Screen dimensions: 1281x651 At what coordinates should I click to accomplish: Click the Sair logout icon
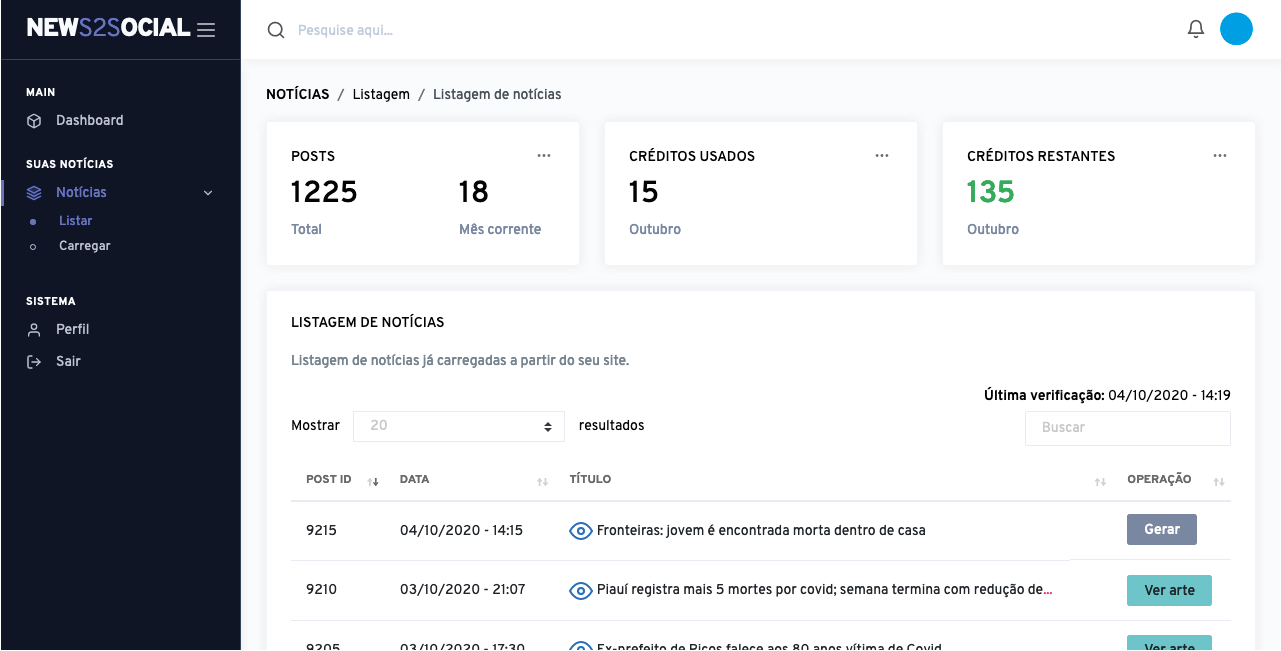(34, 361)
